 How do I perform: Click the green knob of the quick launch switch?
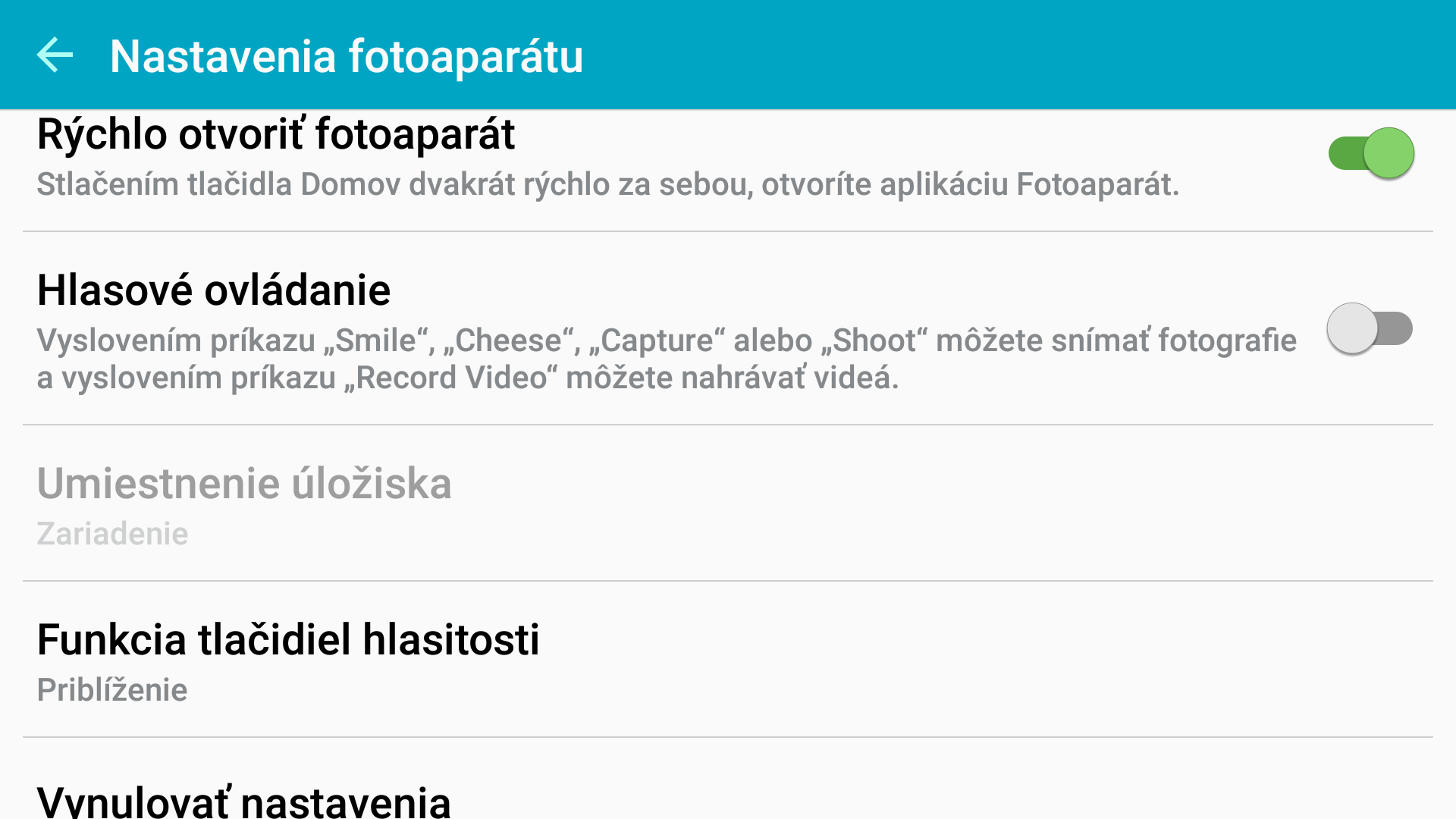pyautogui.click(x=1389, y=153)
